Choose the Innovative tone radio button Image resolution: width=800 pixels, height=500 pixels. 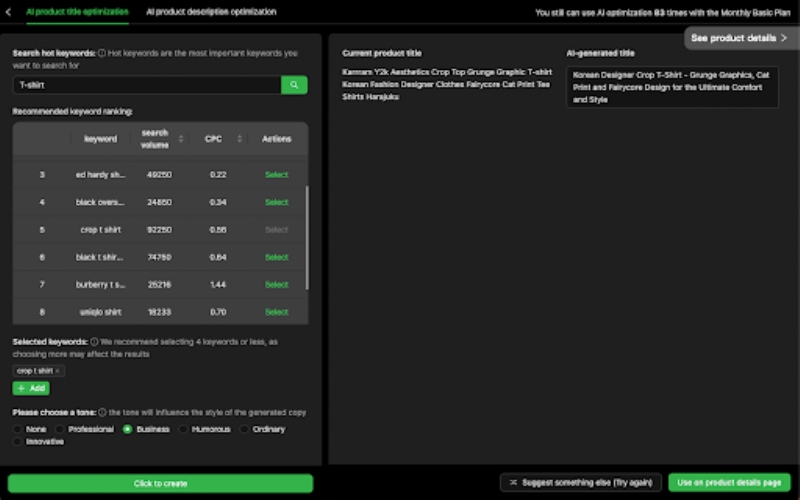18,441
